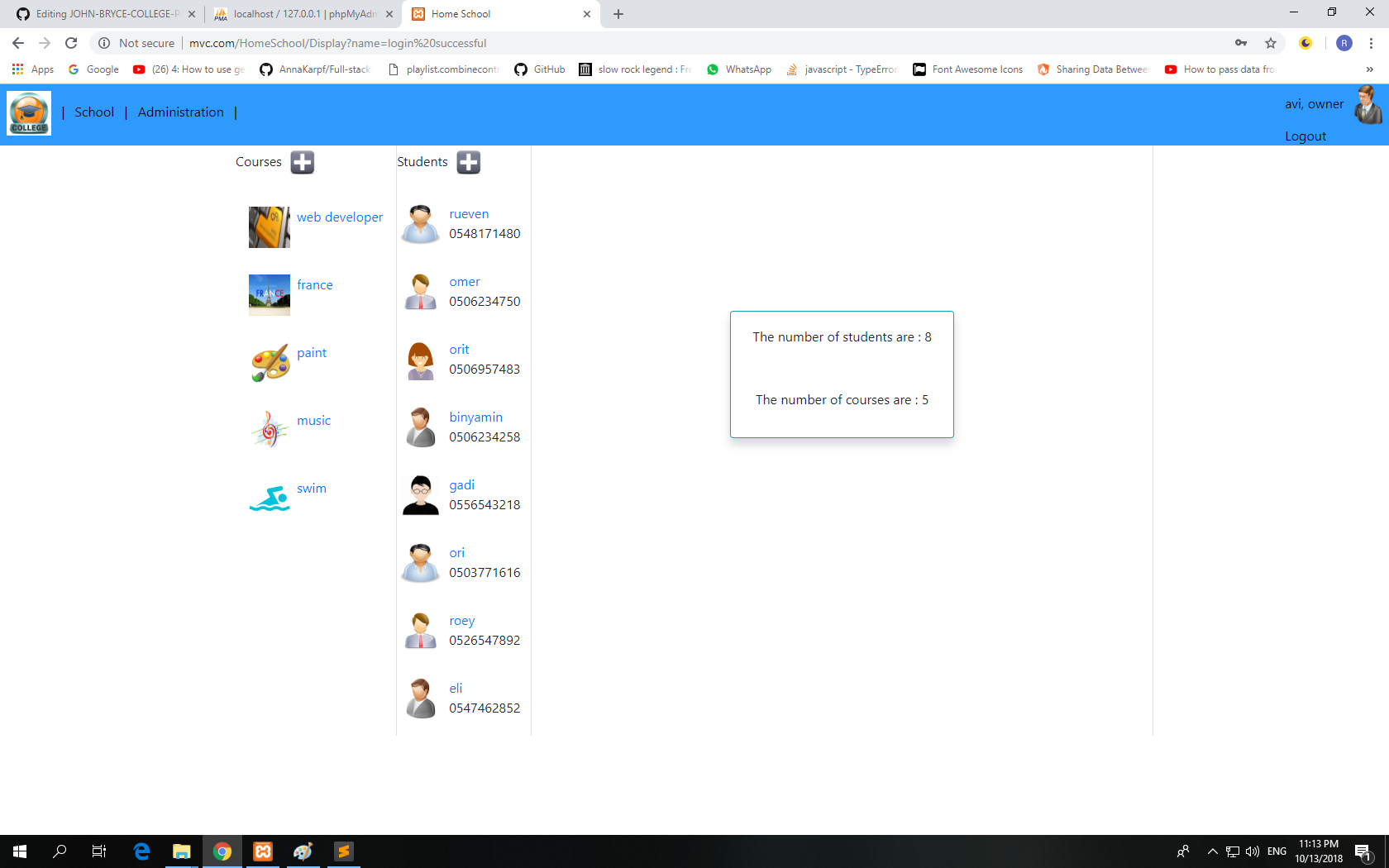Click eli's avatar picture
Viewport: 1389px width, 868px height.
coord(421,699)
